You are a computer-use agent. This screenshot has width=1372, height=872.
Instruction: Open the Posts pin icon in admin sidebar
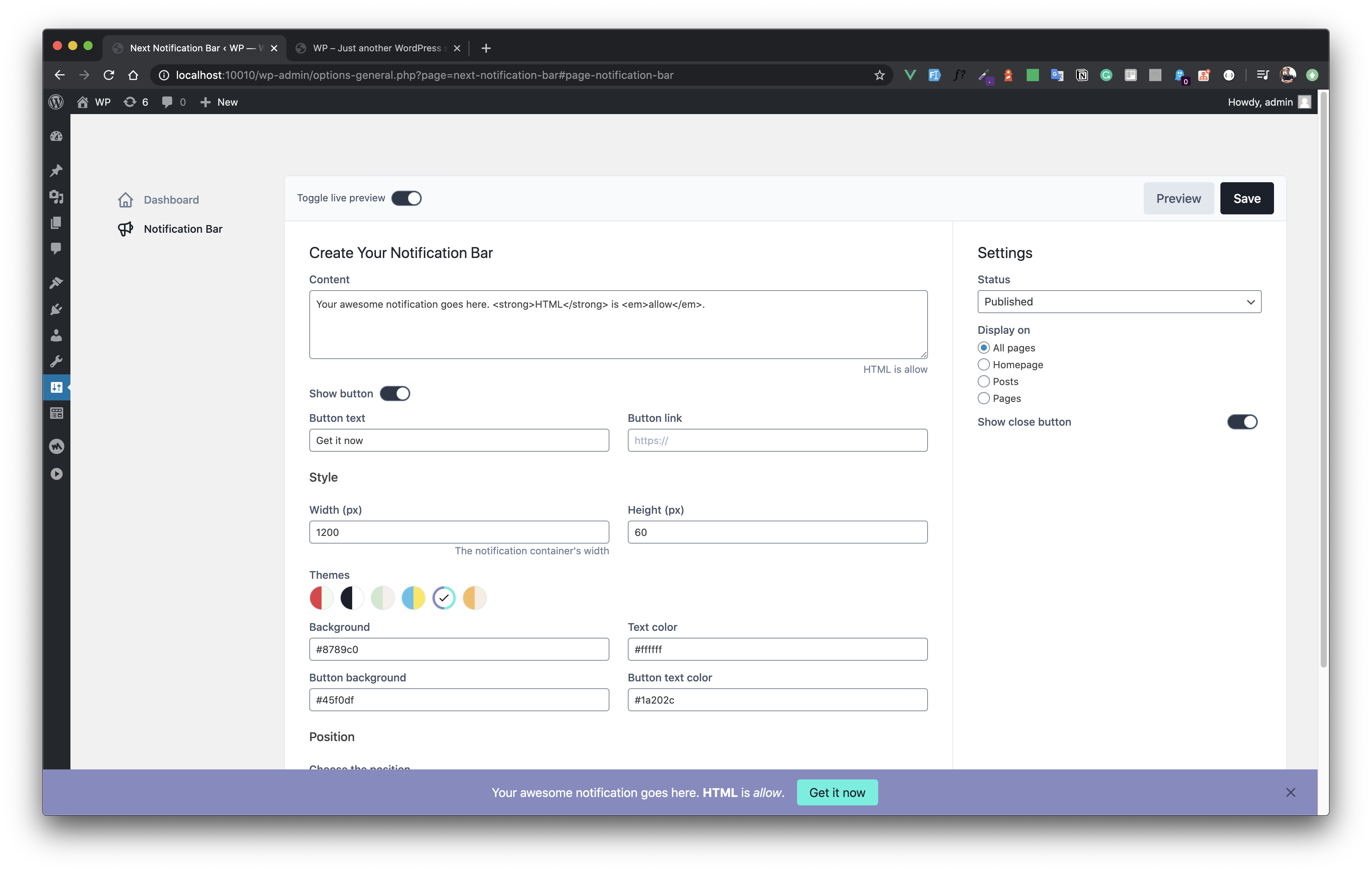point(56,170)
